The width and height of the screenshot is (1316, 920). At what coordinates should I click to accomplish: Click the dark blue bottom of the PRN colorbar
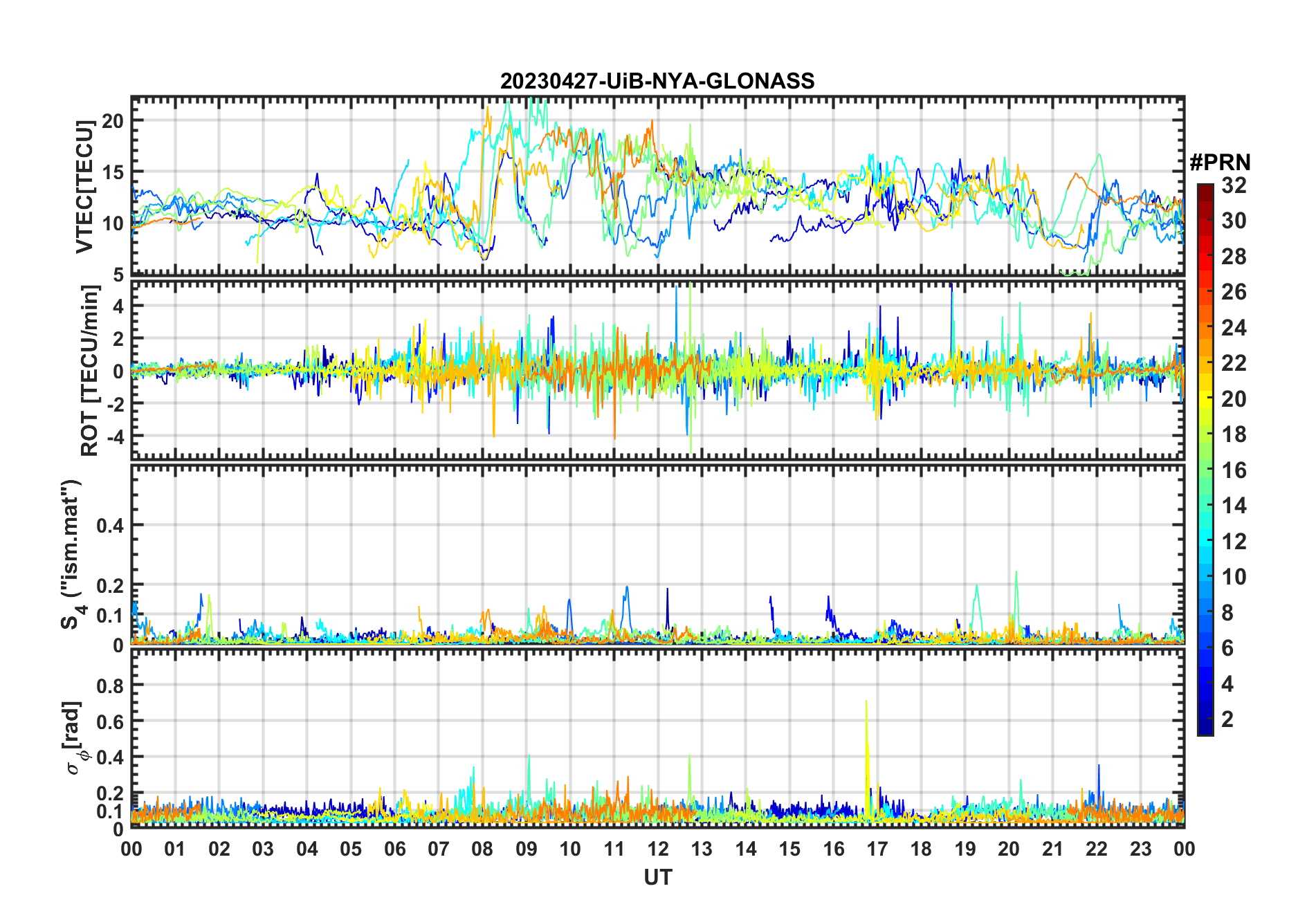(1205, 726)
